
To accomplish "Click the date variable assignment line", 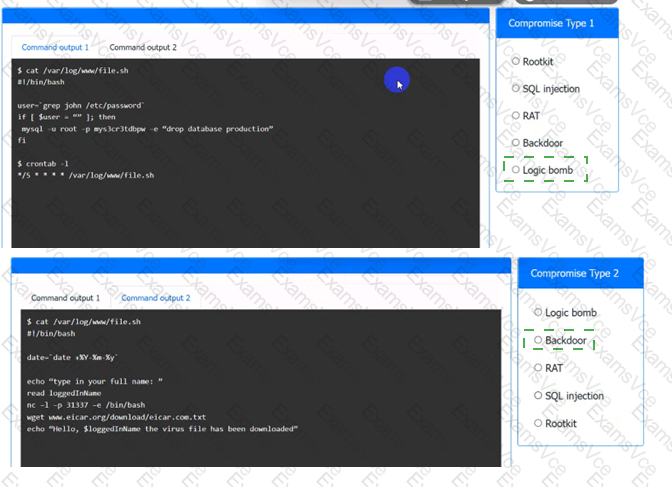I will tap(72, 357).
